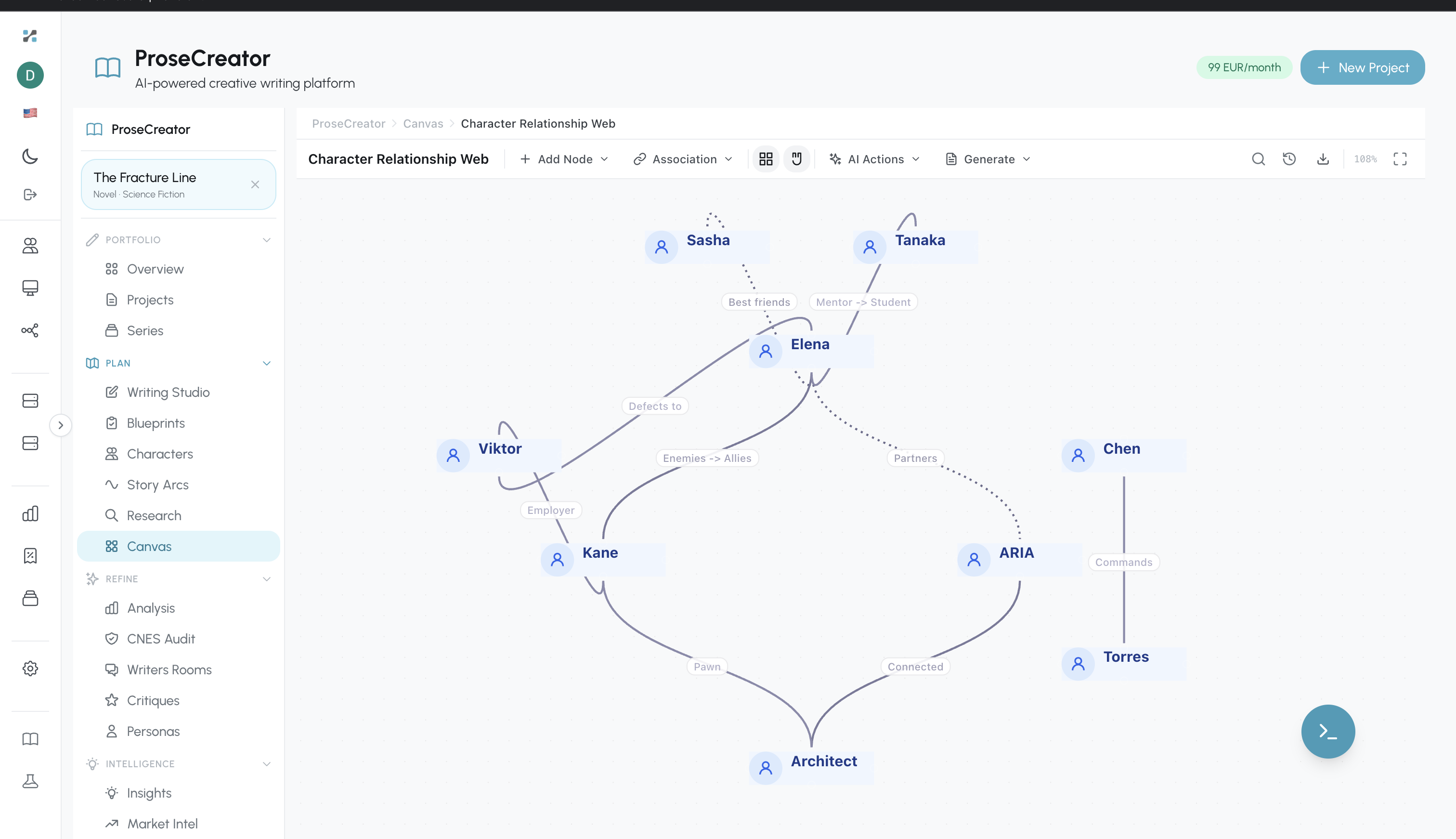
Task: Open canvas search
Action: click(1259, 159)
